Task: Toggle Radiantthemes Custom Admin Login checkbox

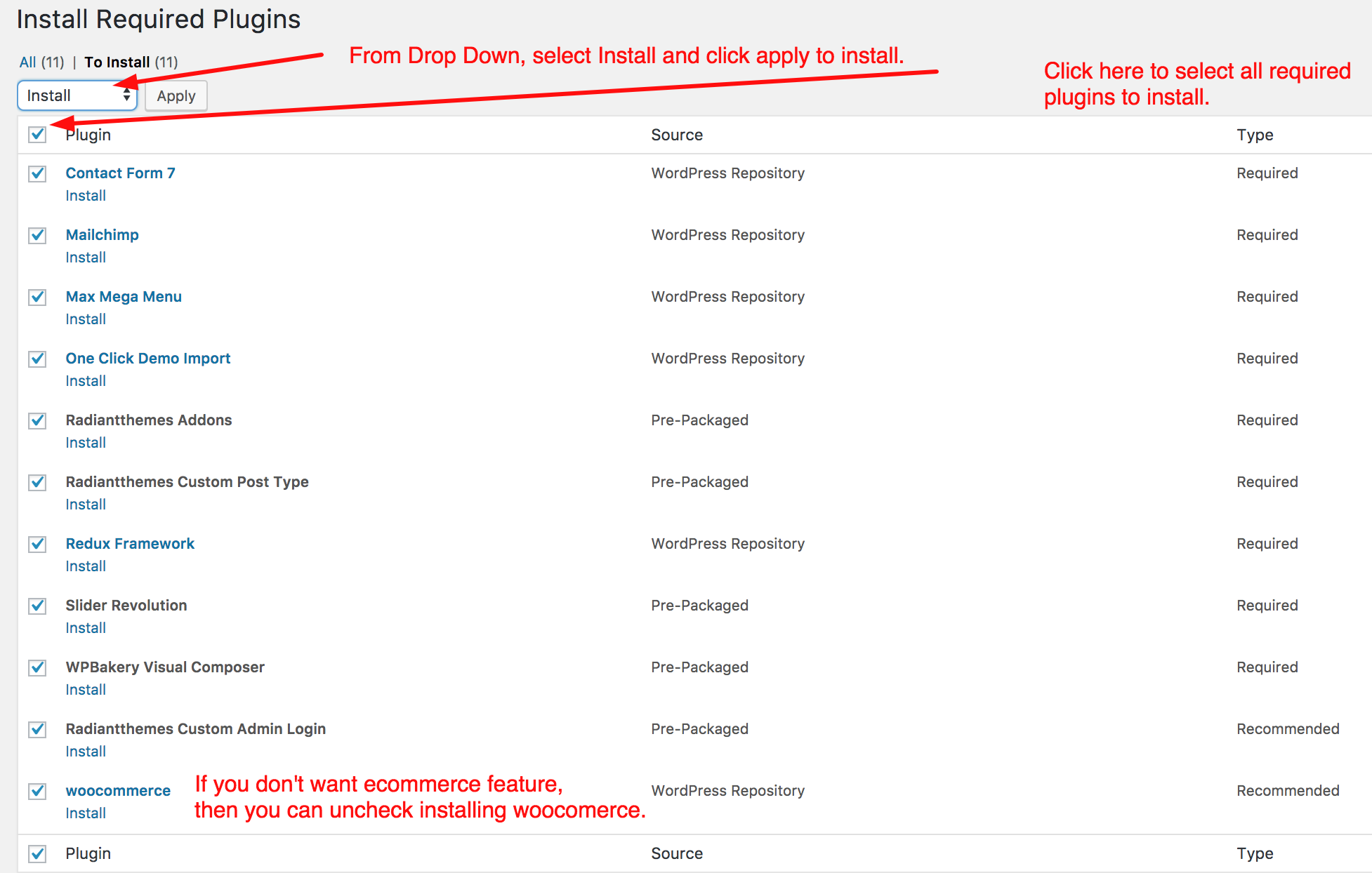Action: click(38, 729)
